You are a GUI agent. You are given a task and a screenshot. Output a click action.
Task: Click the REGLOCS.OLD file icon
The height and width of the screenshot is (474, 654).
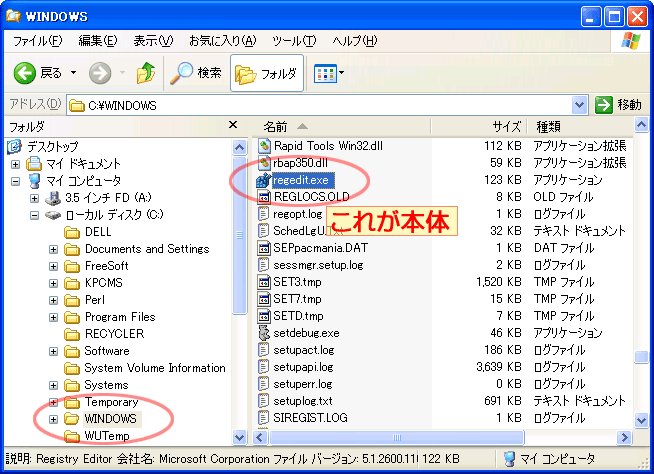[264, 197]
